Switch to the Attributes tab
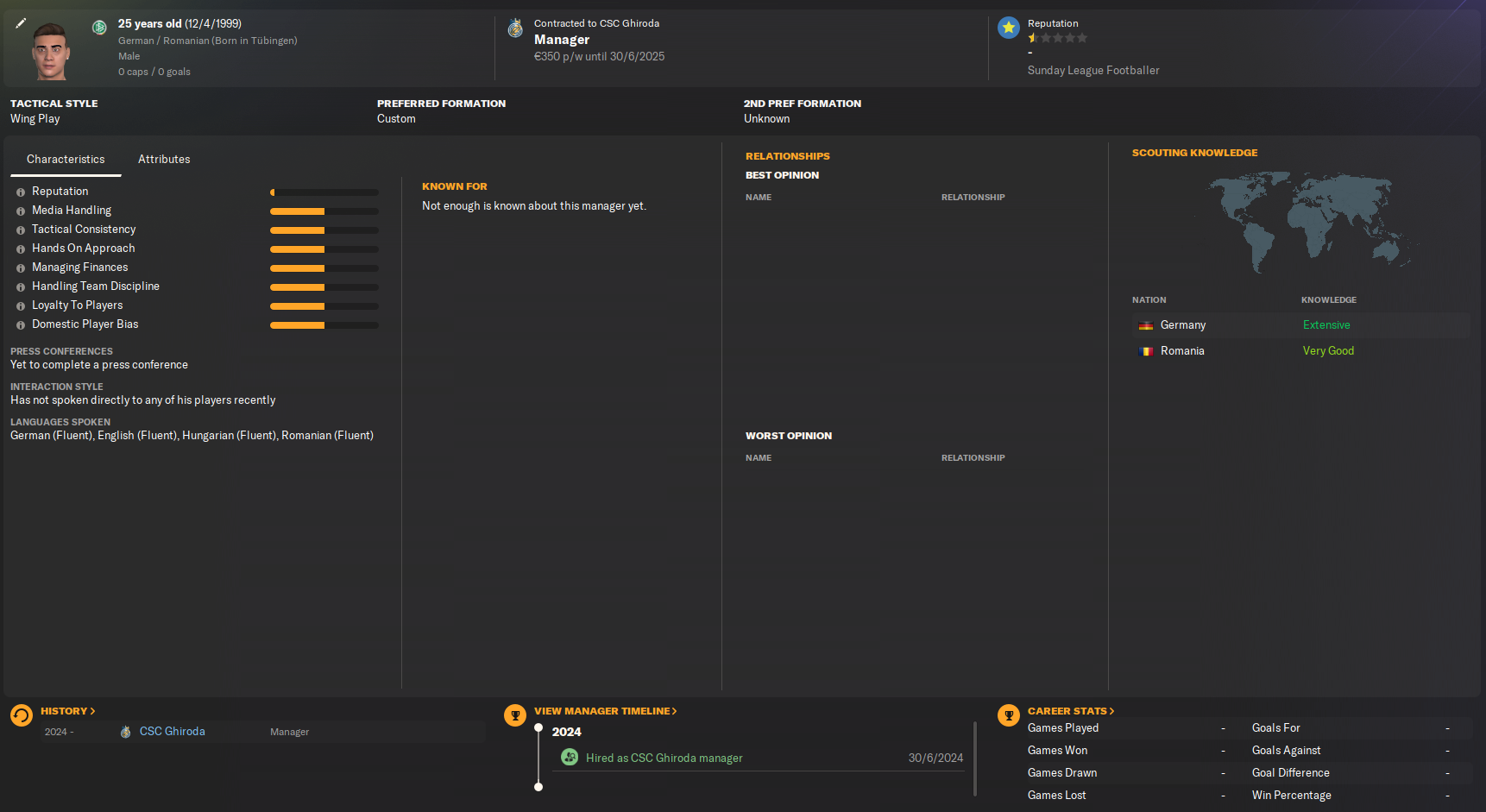The image size is (1486, 812). coord(163,159)
